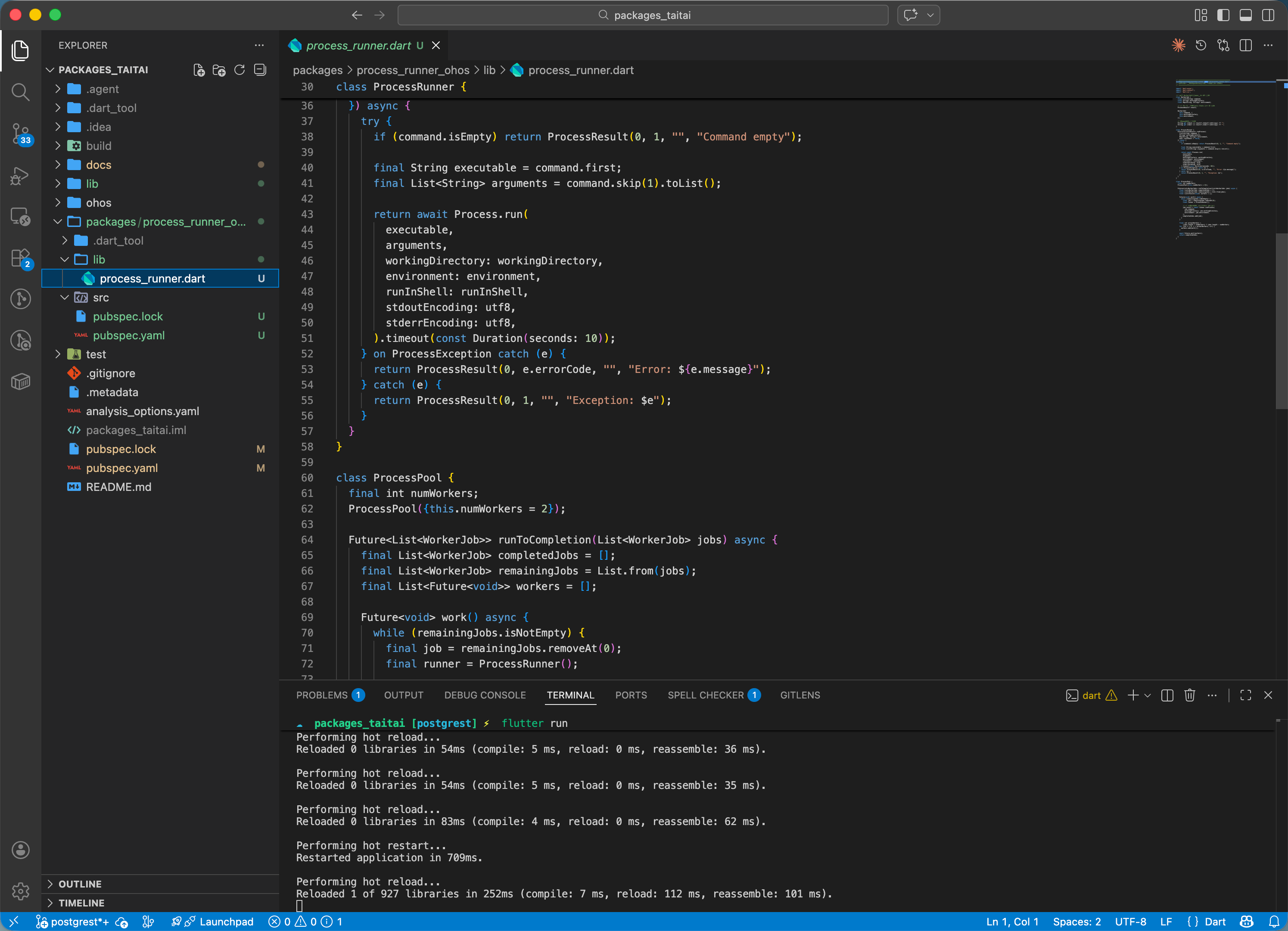This screenshot has width=1288, height=931.
Task: Click New File icon in Explorer header
Action: 199,70
